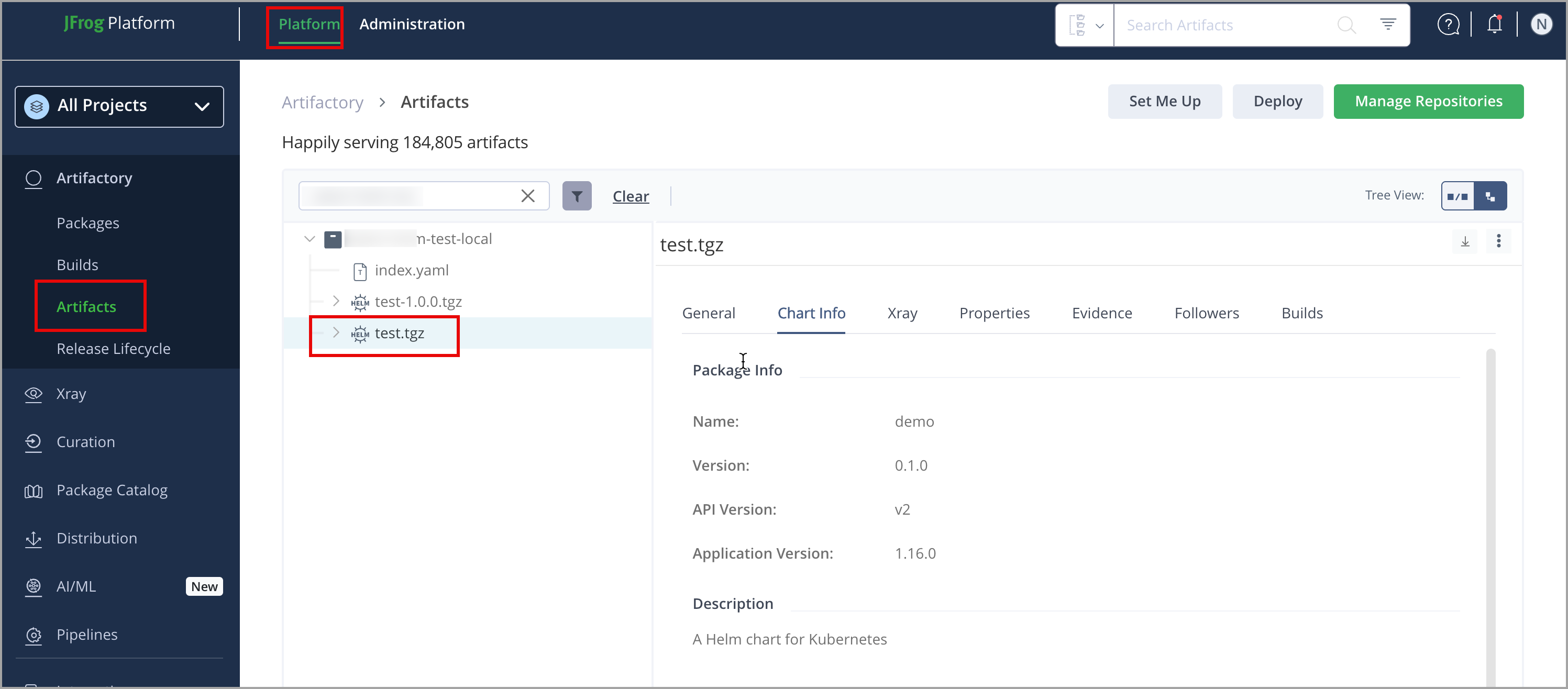Collapse the n-test-local repository node

point(309,239)
